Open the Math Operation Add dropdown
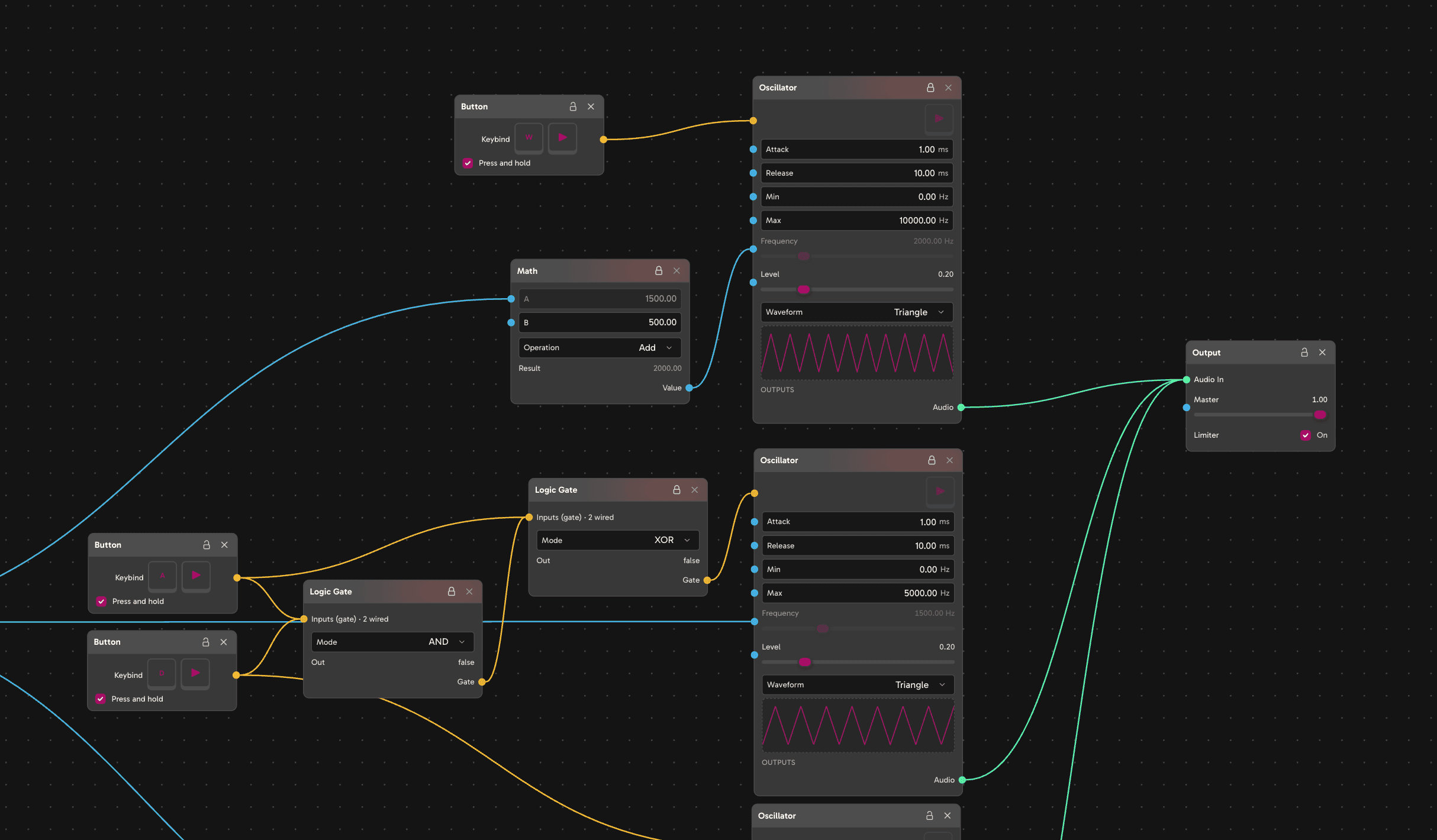Viewport: 1437px width, 840px height. [600, 348]
